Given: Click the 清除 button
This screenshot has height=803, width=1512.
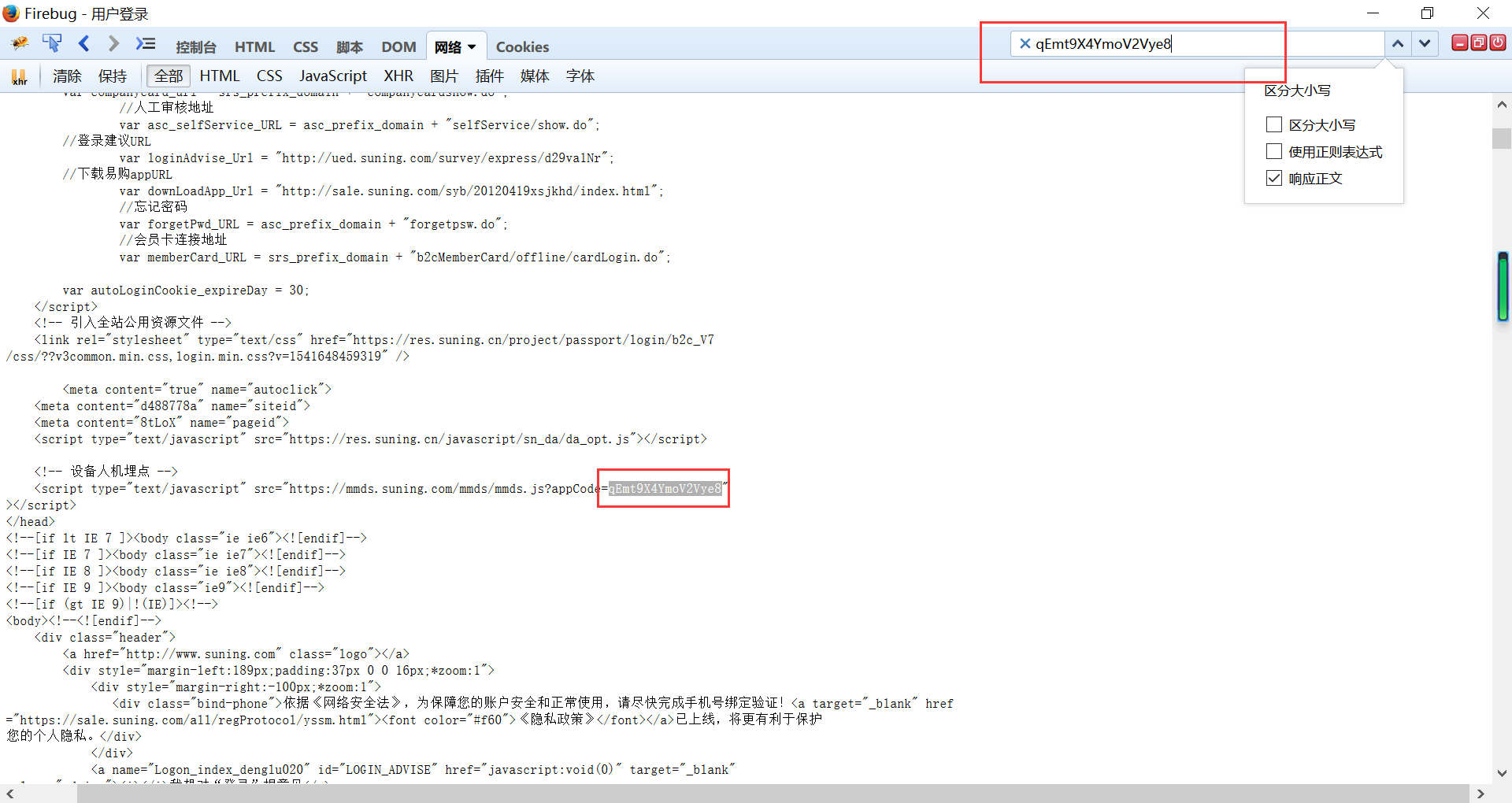Looking at the screenshot, I should [x=67, y=76].
